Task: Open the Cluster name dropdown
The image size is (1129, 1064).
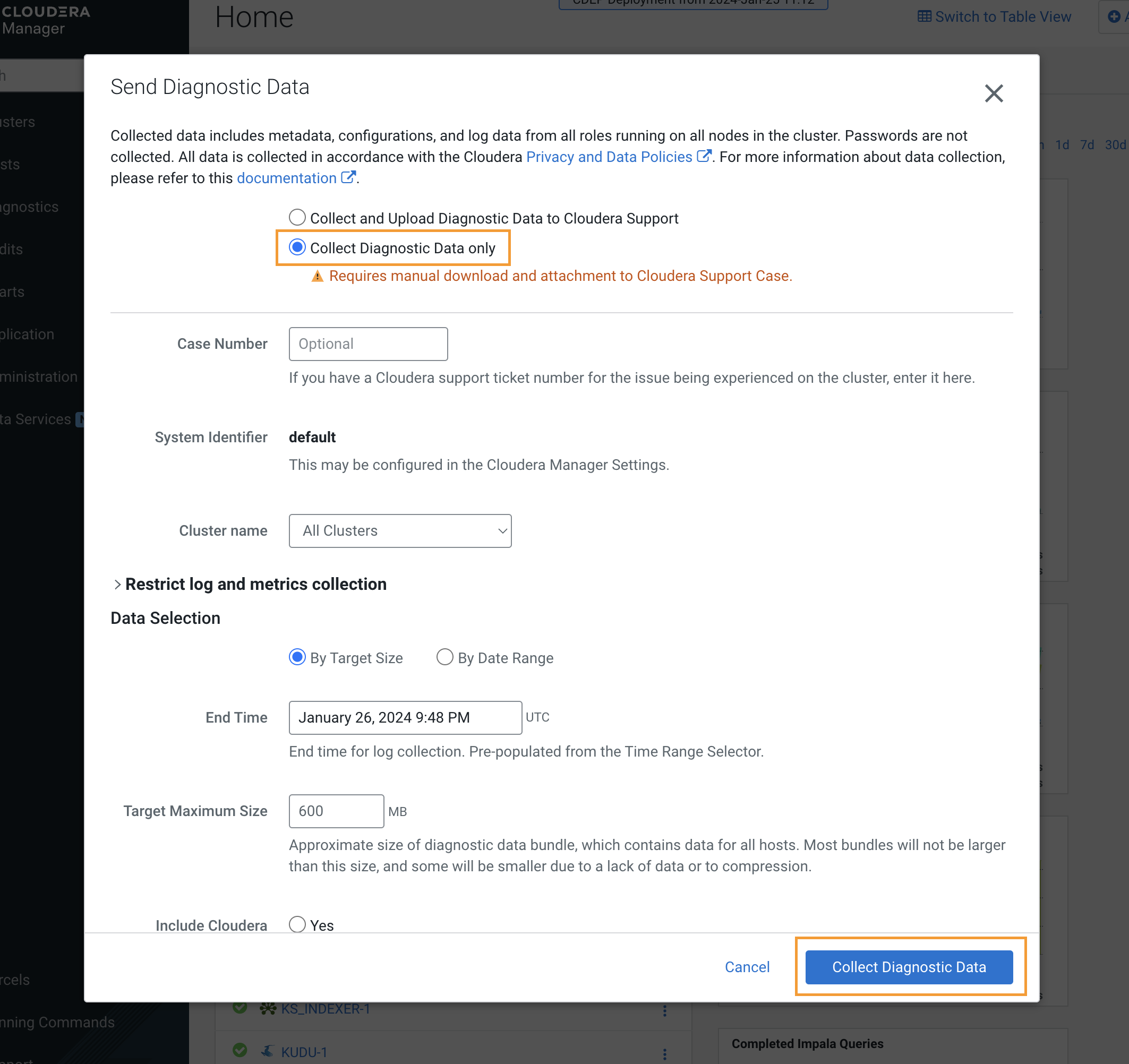Action: coord(400,531)
